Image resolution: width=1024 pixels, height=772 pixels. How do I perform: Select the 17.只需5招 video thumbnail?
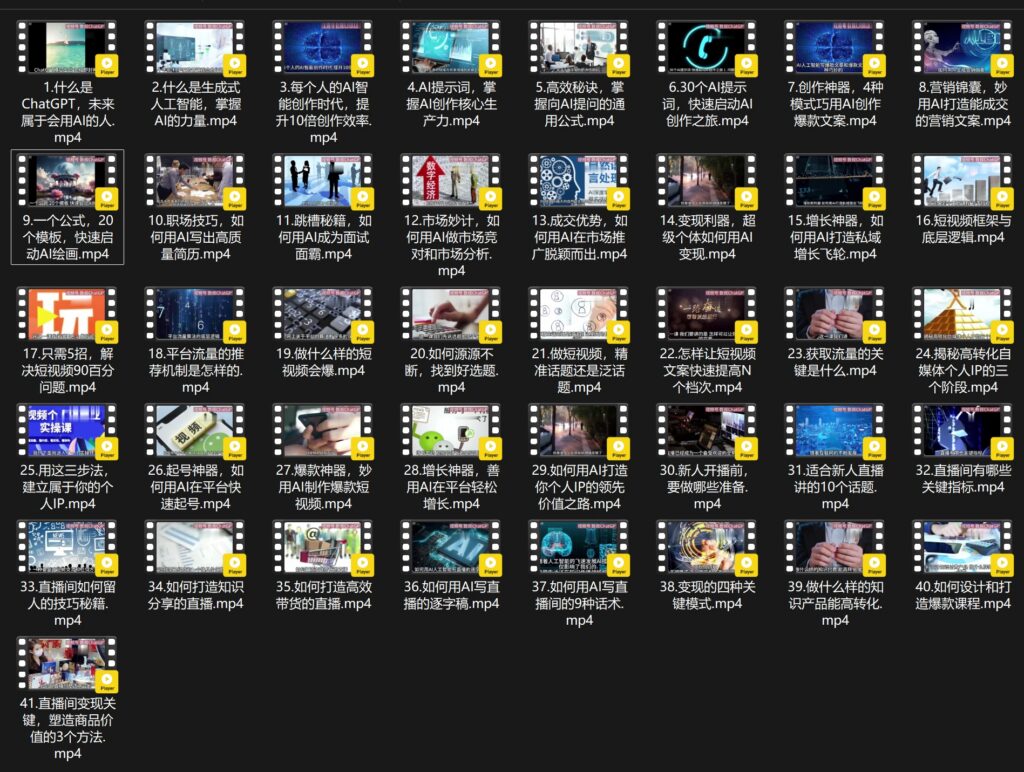tap(67, 314)
